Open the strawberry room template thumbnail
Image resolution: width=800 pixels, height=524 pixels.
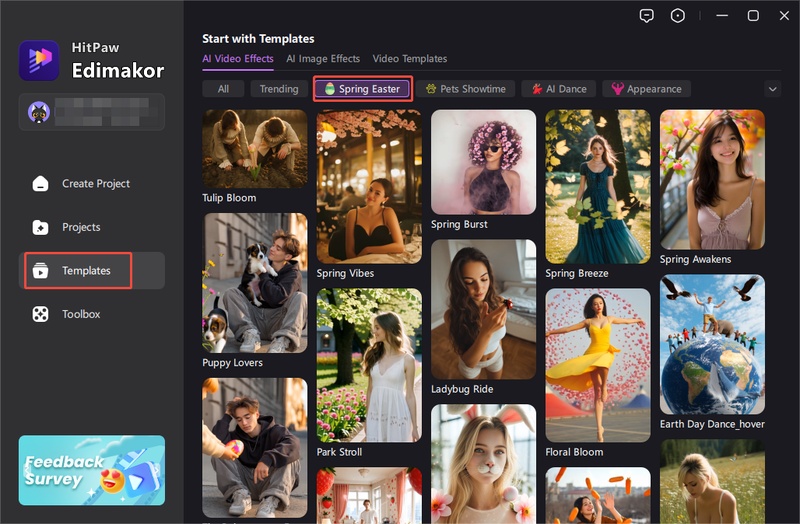[369, 495]
